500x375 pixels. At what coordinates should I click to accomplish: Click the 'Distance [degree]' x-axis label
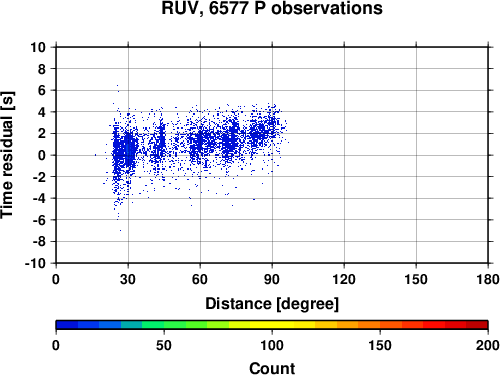[272, 304]
